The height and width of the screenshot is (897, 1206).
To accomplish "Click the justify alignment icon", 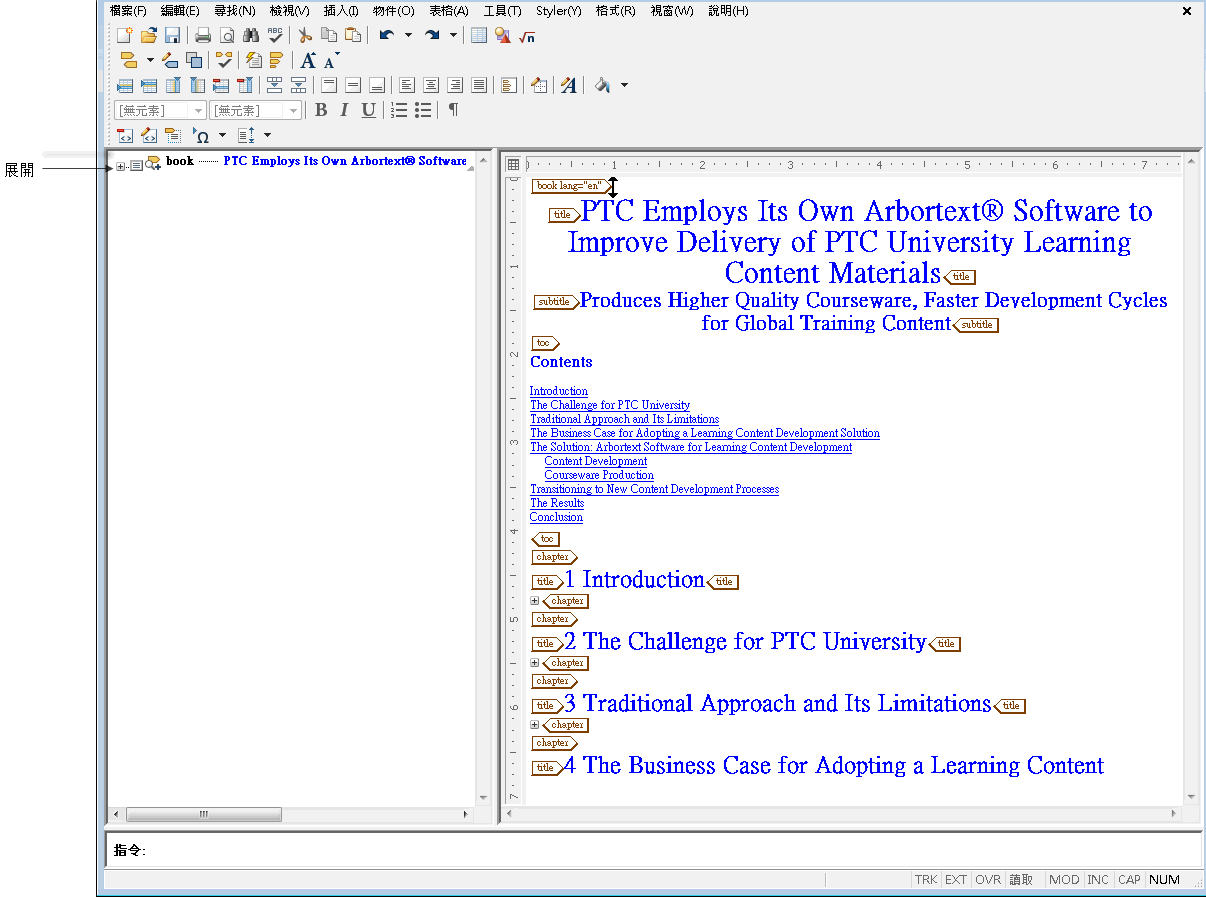I will pyautogui.click(x=479, y=85).
